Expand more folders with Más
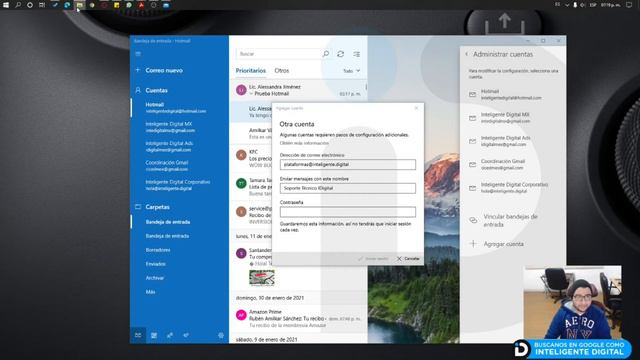This screenshot has width=640, height=360. 151,292
